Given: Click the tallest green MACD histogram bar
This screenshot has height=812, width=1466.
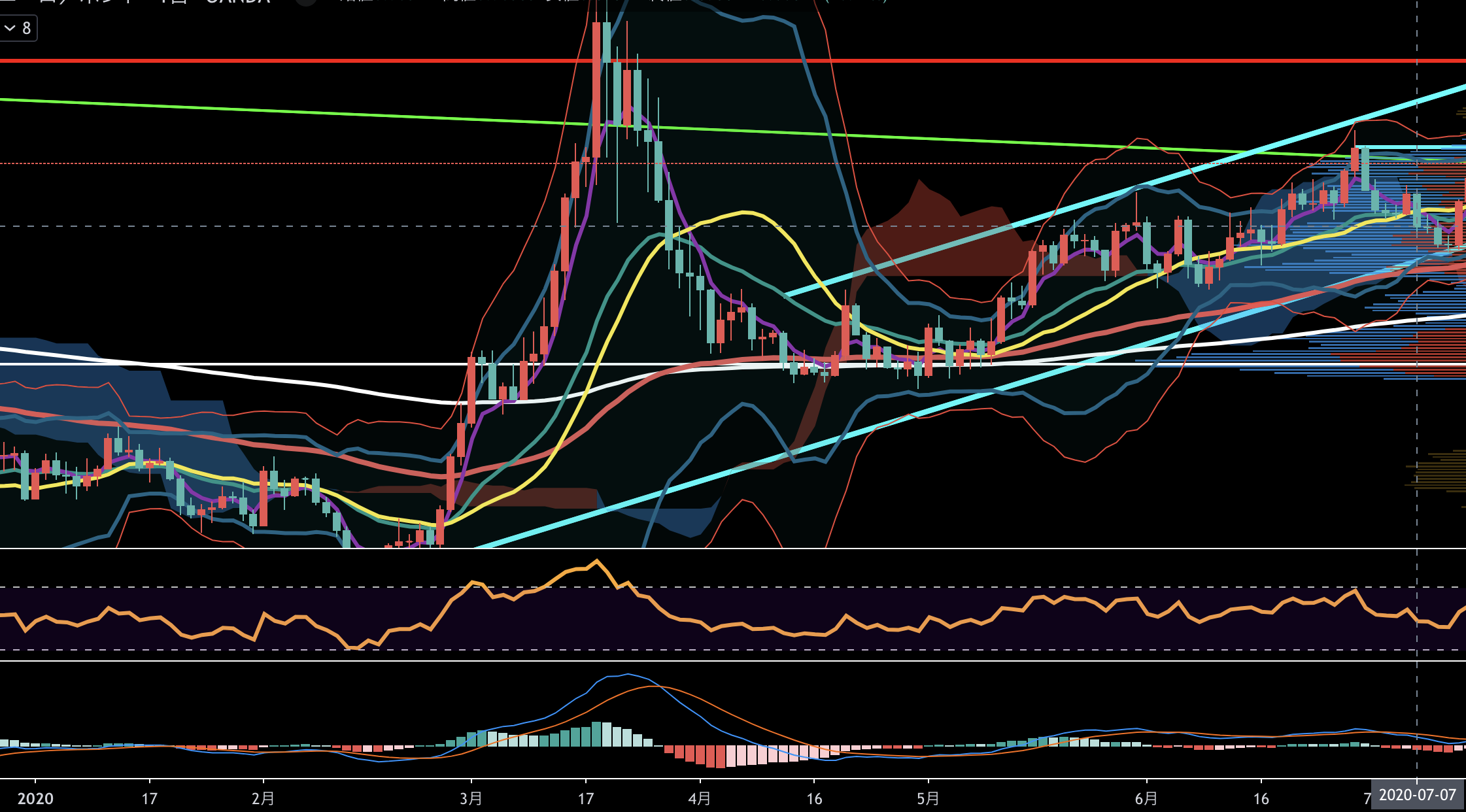Looking at the screenshot, I should coord(596,734).
